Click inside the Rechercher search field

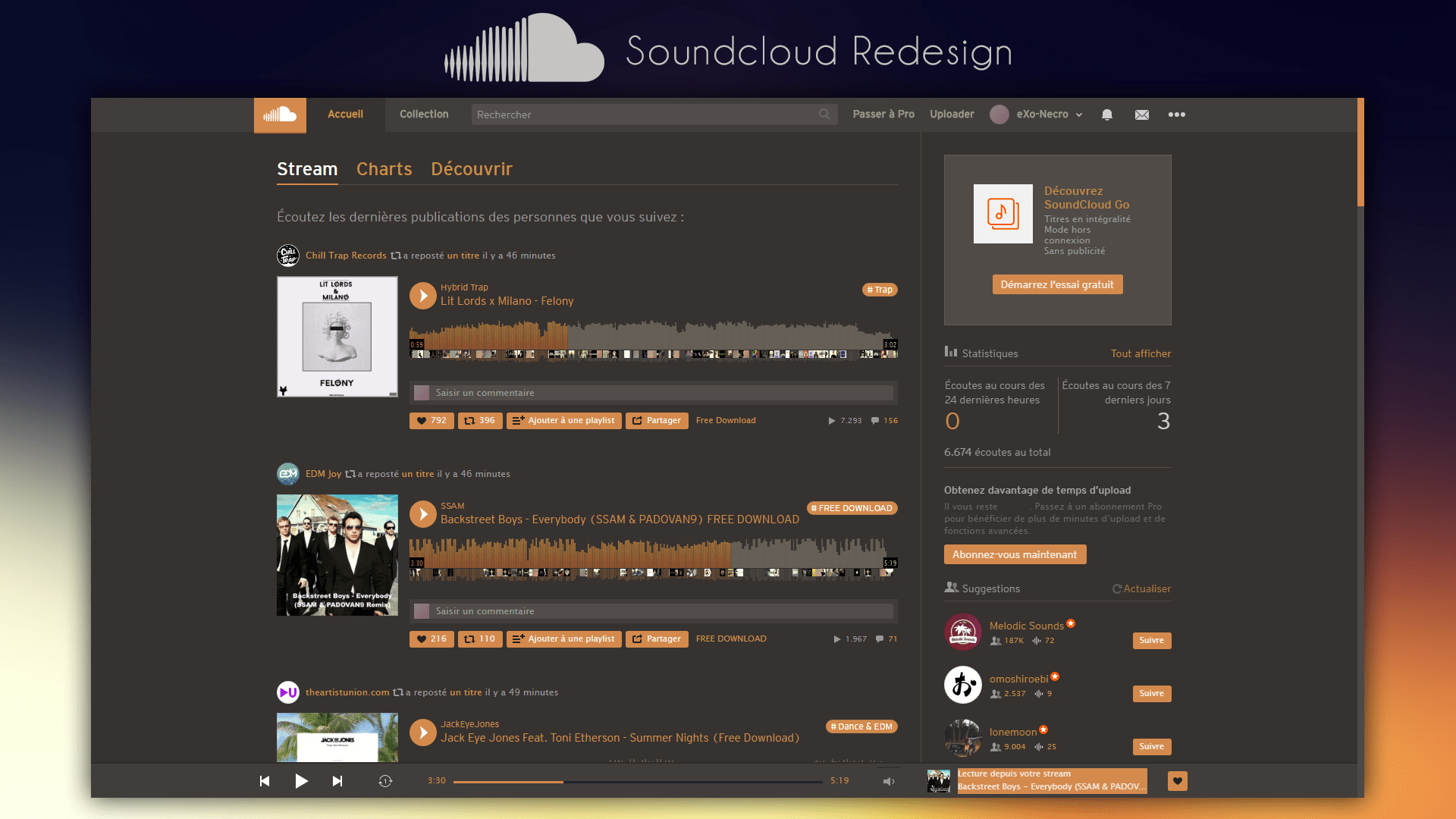[x=652, y=115]
